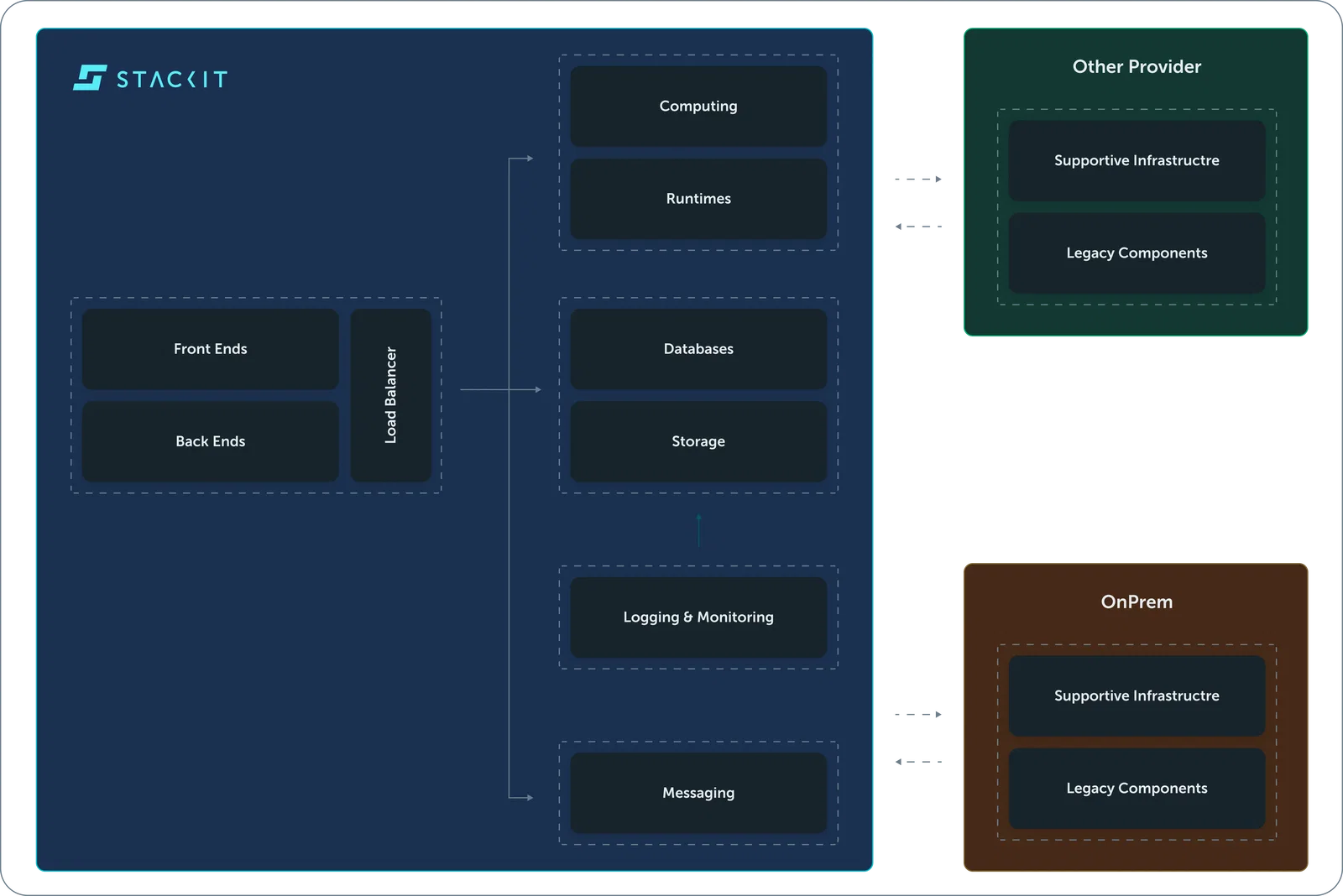1343x896 pixels.
Task: Click the OnPrem heading
Action: [x=1137, y=602]
